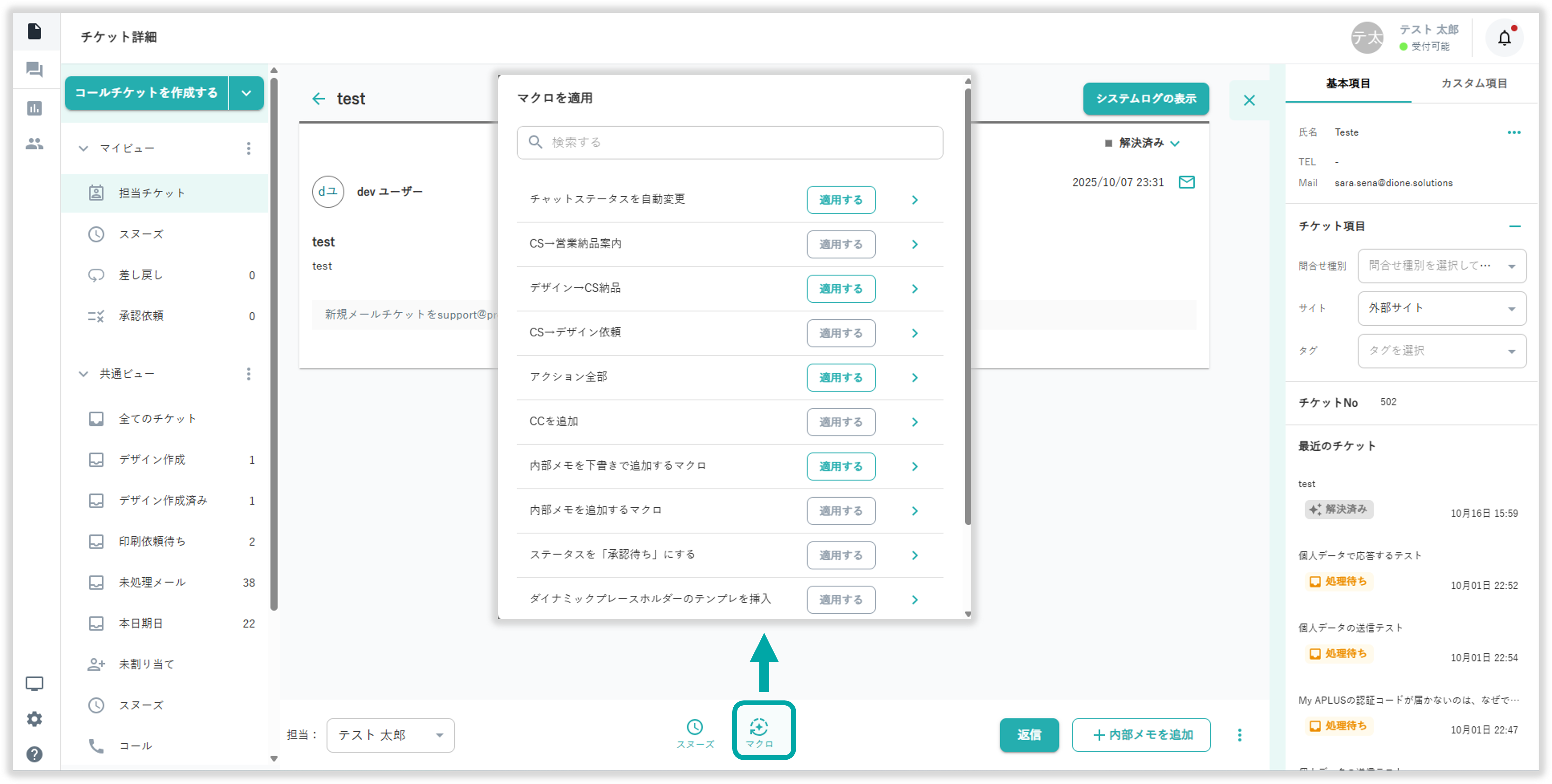This screenshot has width=1552, height=784.
Task: Open the 担当 assignee dropdown
Action: (x=390, y=735)
